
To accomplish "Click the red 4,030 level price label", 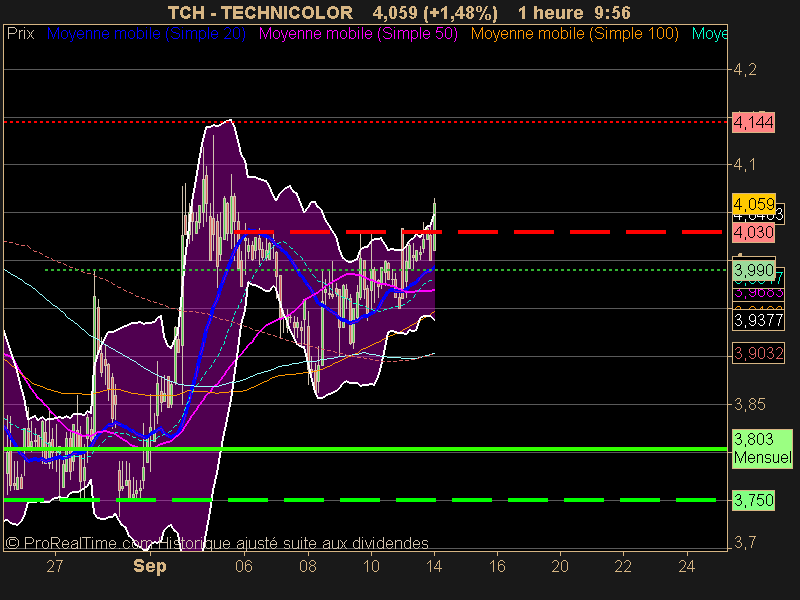I will click(x=753, y=232).
